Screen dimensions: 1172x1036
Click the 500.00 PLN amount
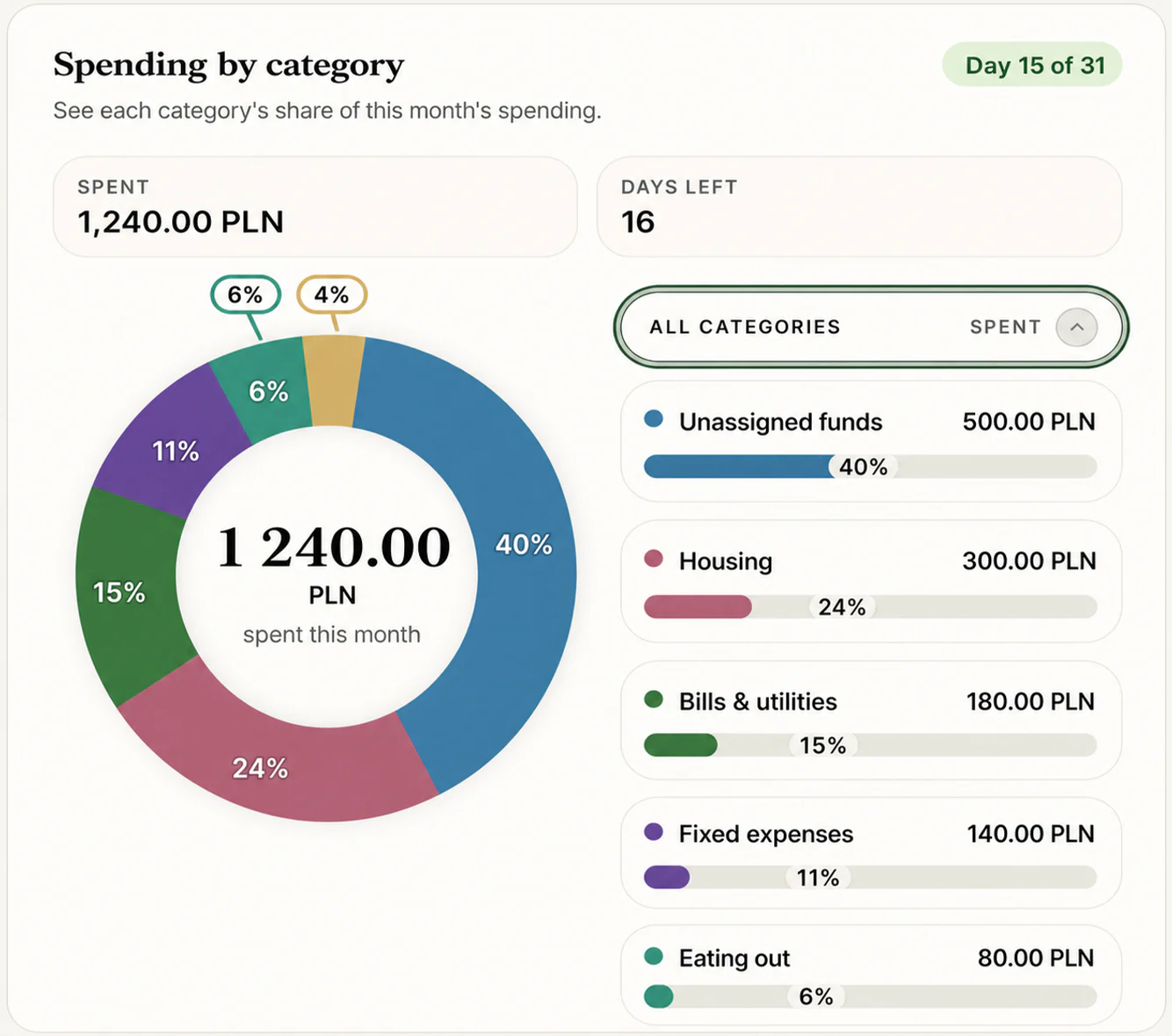[x=1029, y=422]
